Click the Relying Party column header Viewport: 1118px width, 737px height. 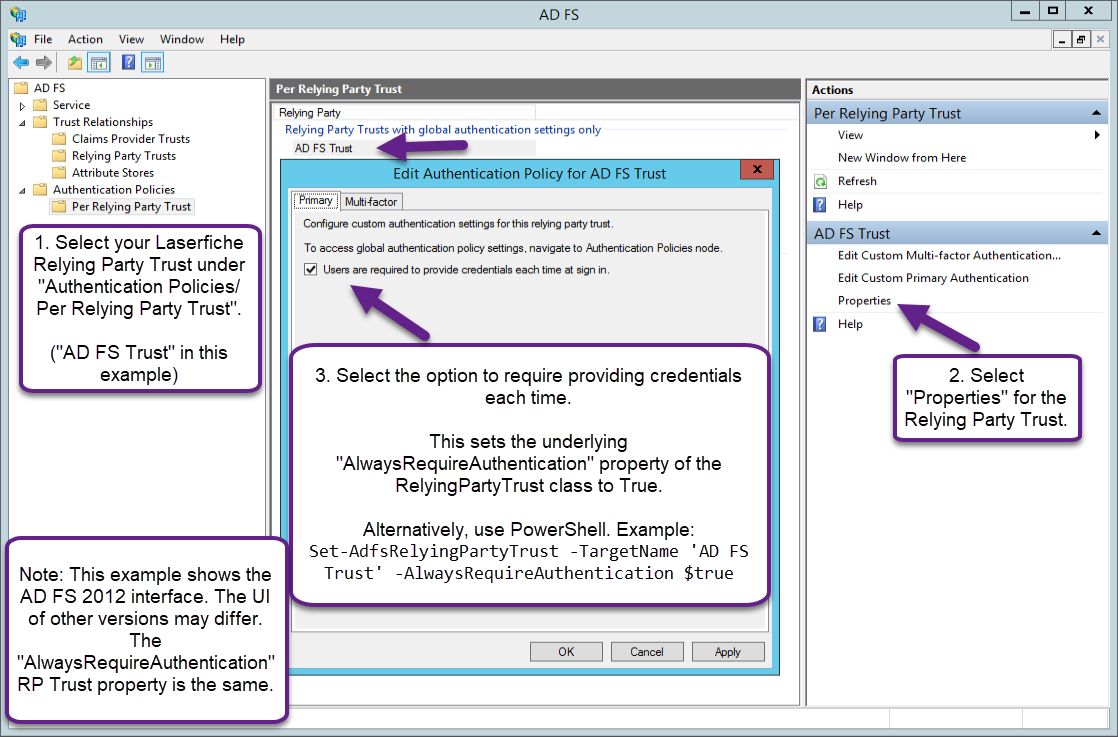404,113
